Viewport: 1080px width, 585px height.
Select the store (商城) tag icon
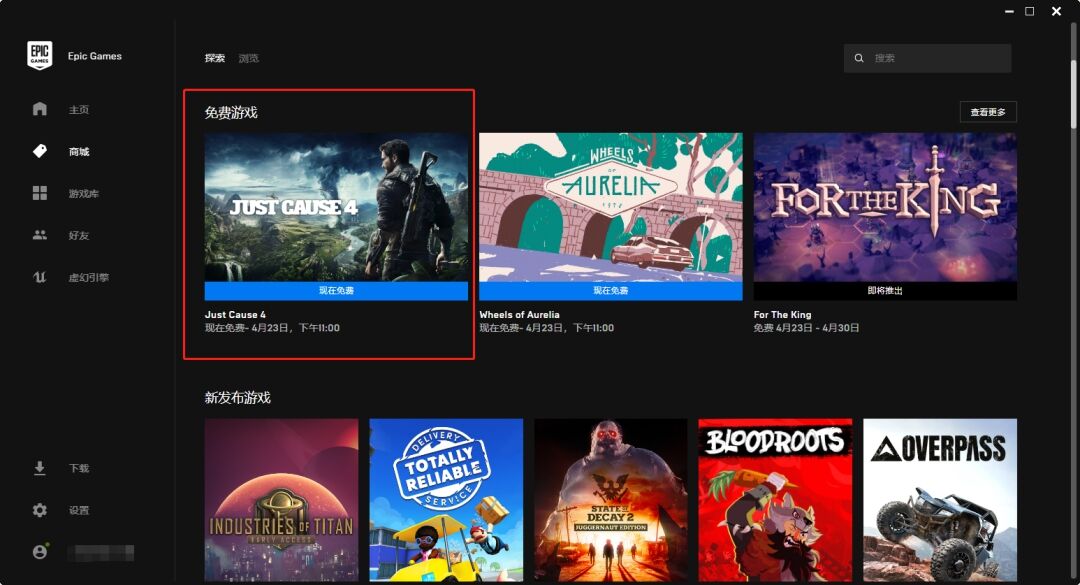(40, 151)
